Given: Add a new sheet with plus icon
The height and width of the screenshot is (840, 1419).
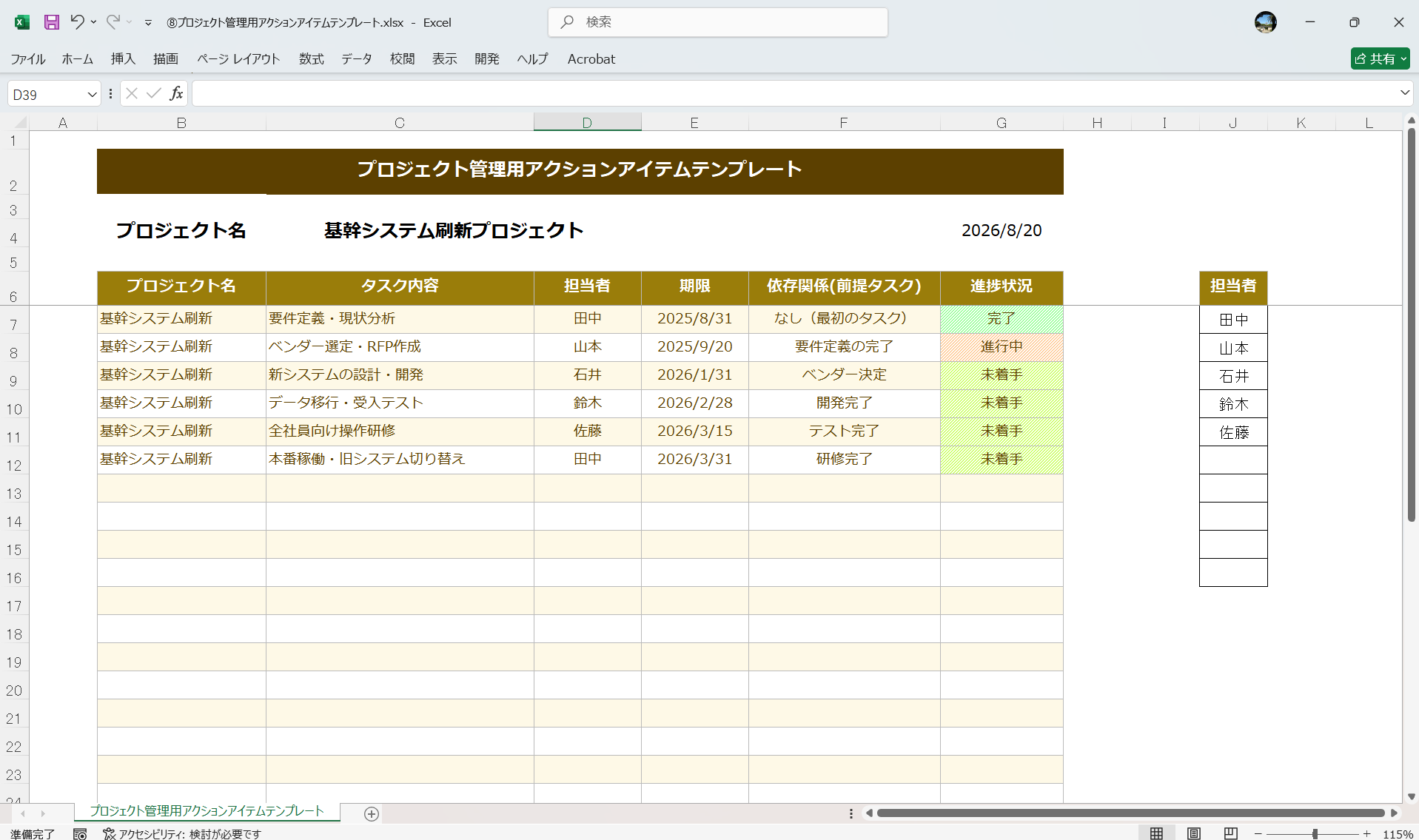Looking at the screenshot, I should point(372,813).
